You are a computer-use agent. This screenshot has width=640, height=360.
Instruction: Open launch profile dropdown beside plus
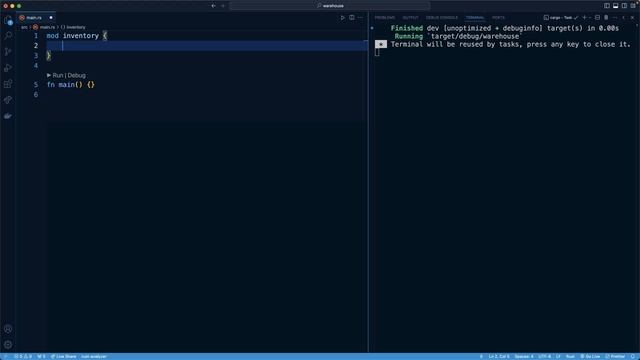pyautogui.click(x=590, y=18)
